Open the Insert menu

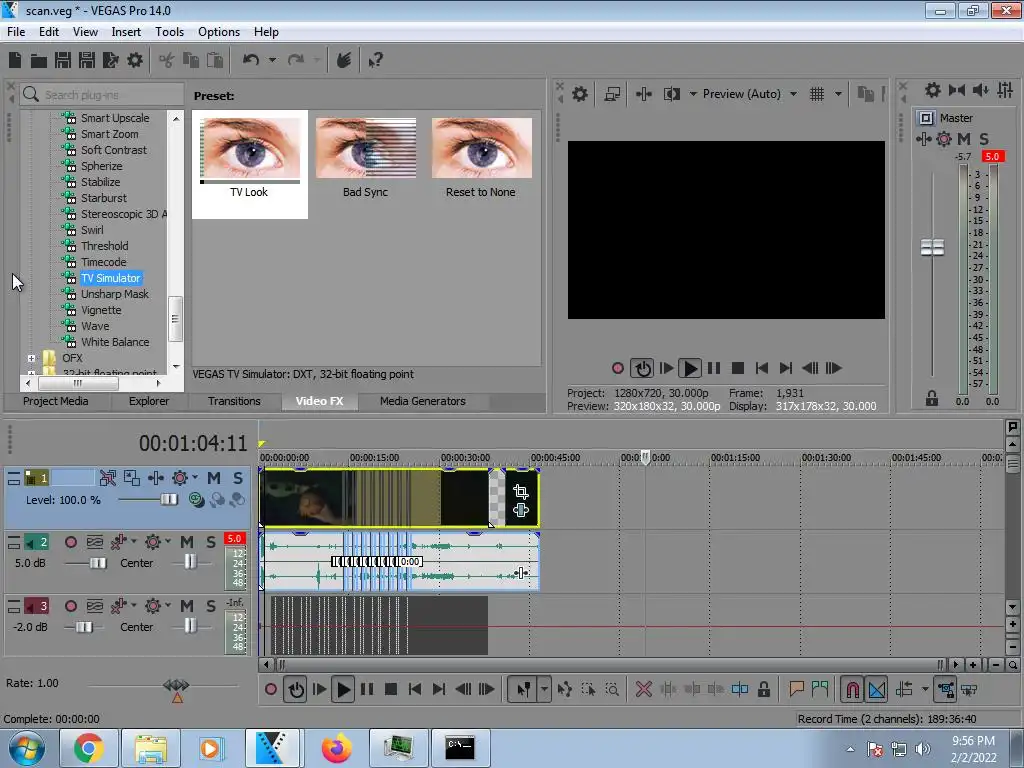click(x=126, y=31)
